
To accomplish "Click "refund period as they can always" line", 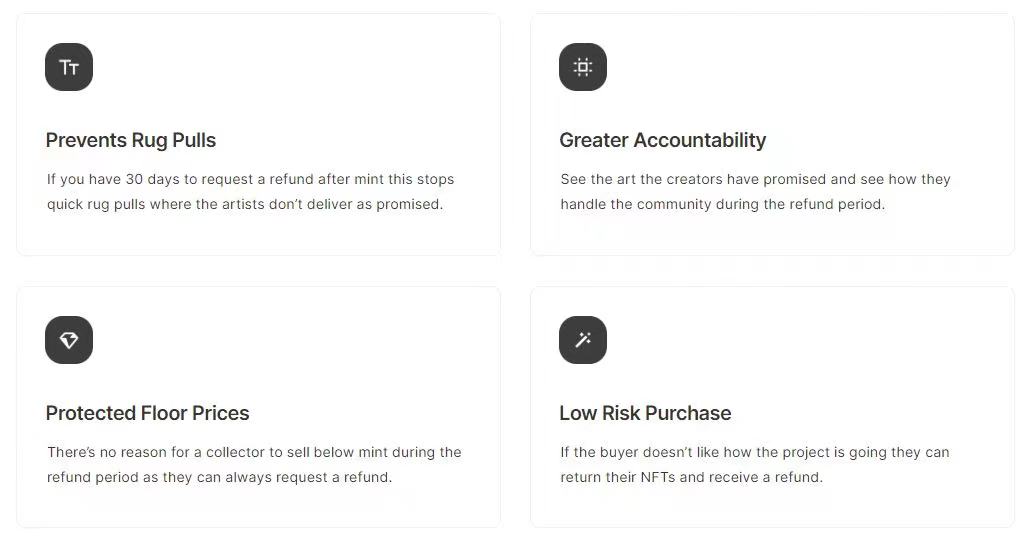I will tap(158, 477).
